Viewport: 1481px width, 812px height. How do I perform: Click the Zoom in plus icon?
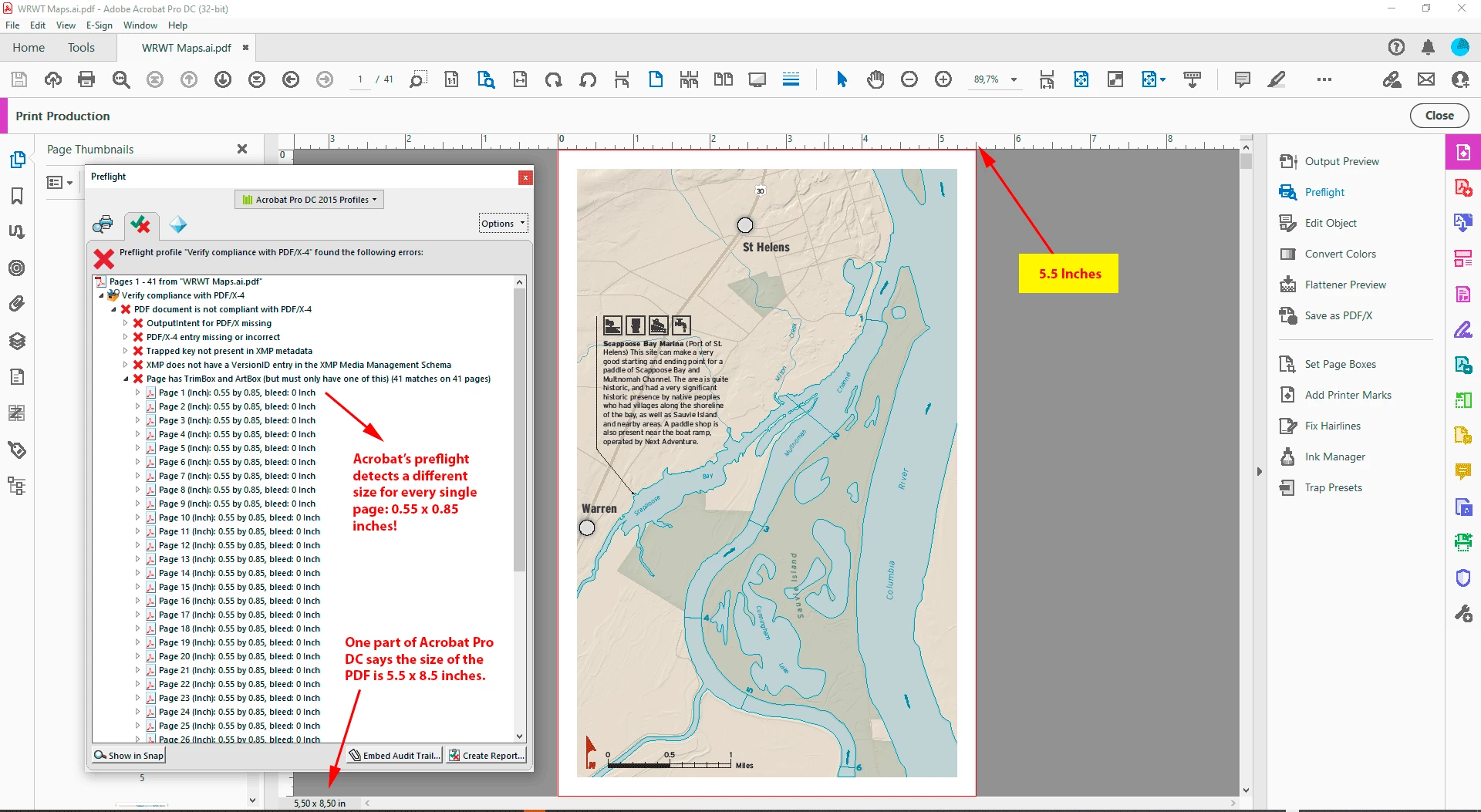point(943,79)
